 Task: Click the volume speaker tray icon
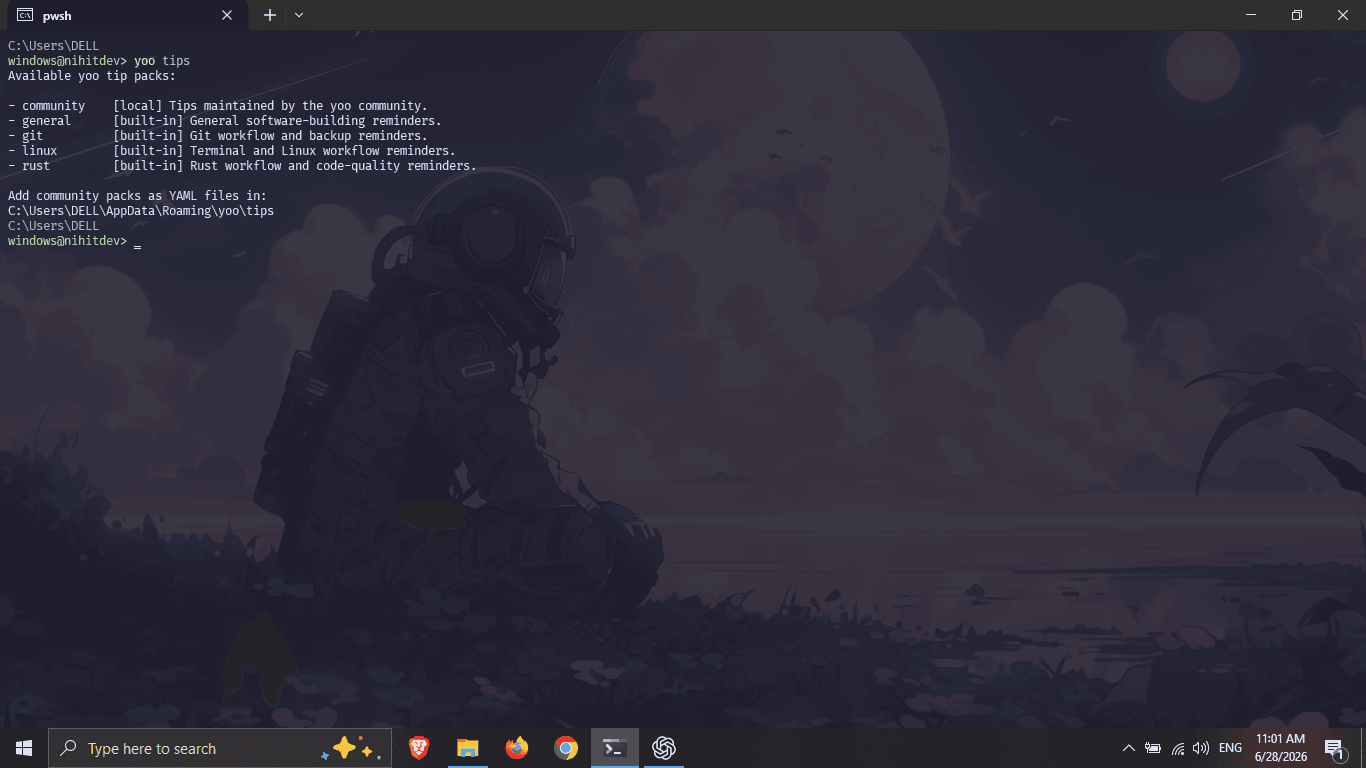point(1201,748)
